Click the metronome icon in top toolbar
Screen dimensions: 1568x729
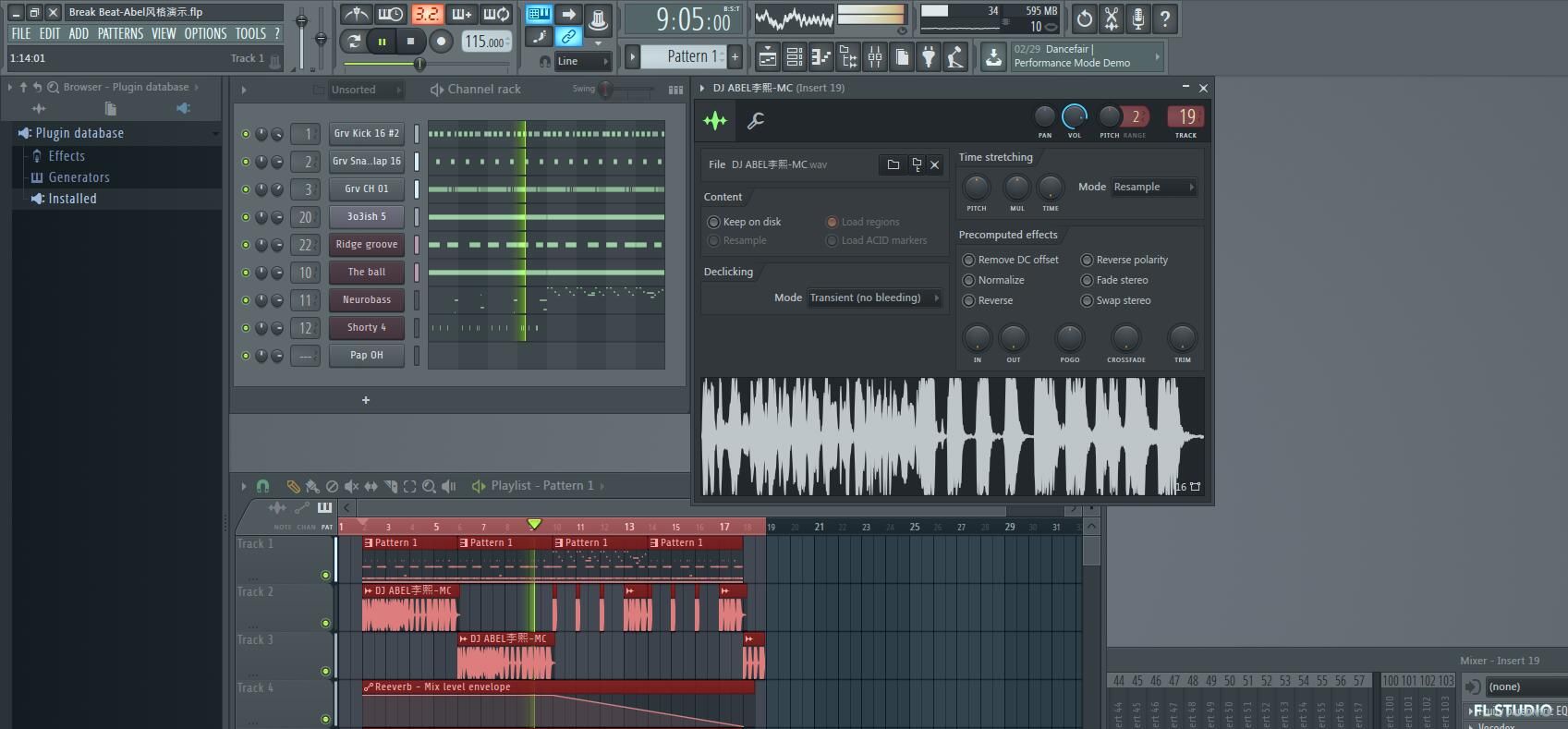356,15
